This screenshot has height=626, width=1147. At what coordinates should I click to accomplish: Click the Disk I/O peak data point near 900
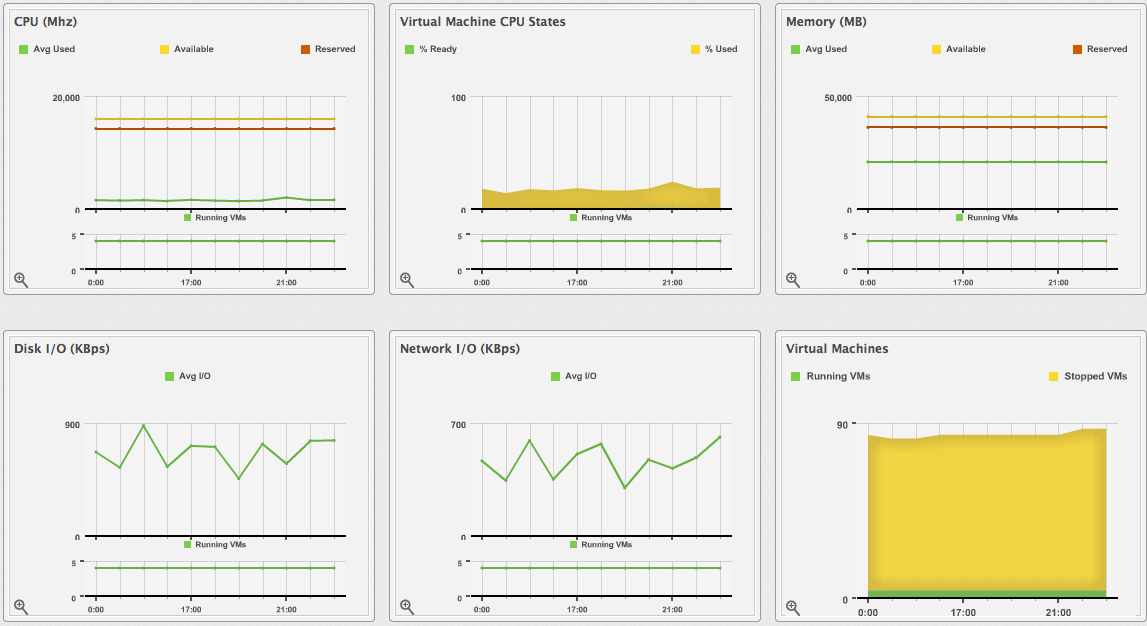point(143,425)
